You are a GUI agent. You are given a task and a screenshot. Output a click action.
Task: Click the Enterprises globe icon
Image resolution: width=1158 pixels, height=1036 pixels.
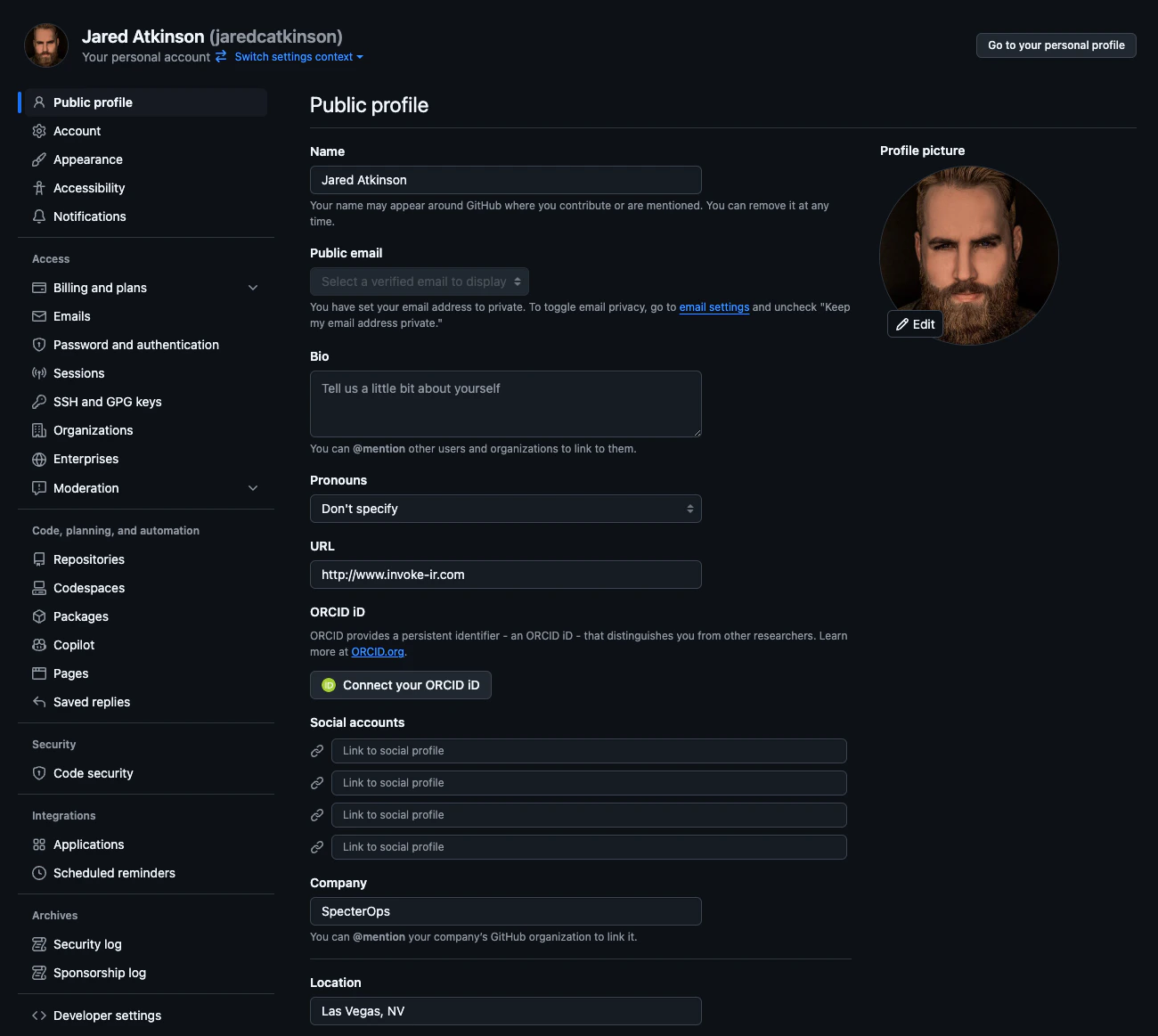(39, 459)
